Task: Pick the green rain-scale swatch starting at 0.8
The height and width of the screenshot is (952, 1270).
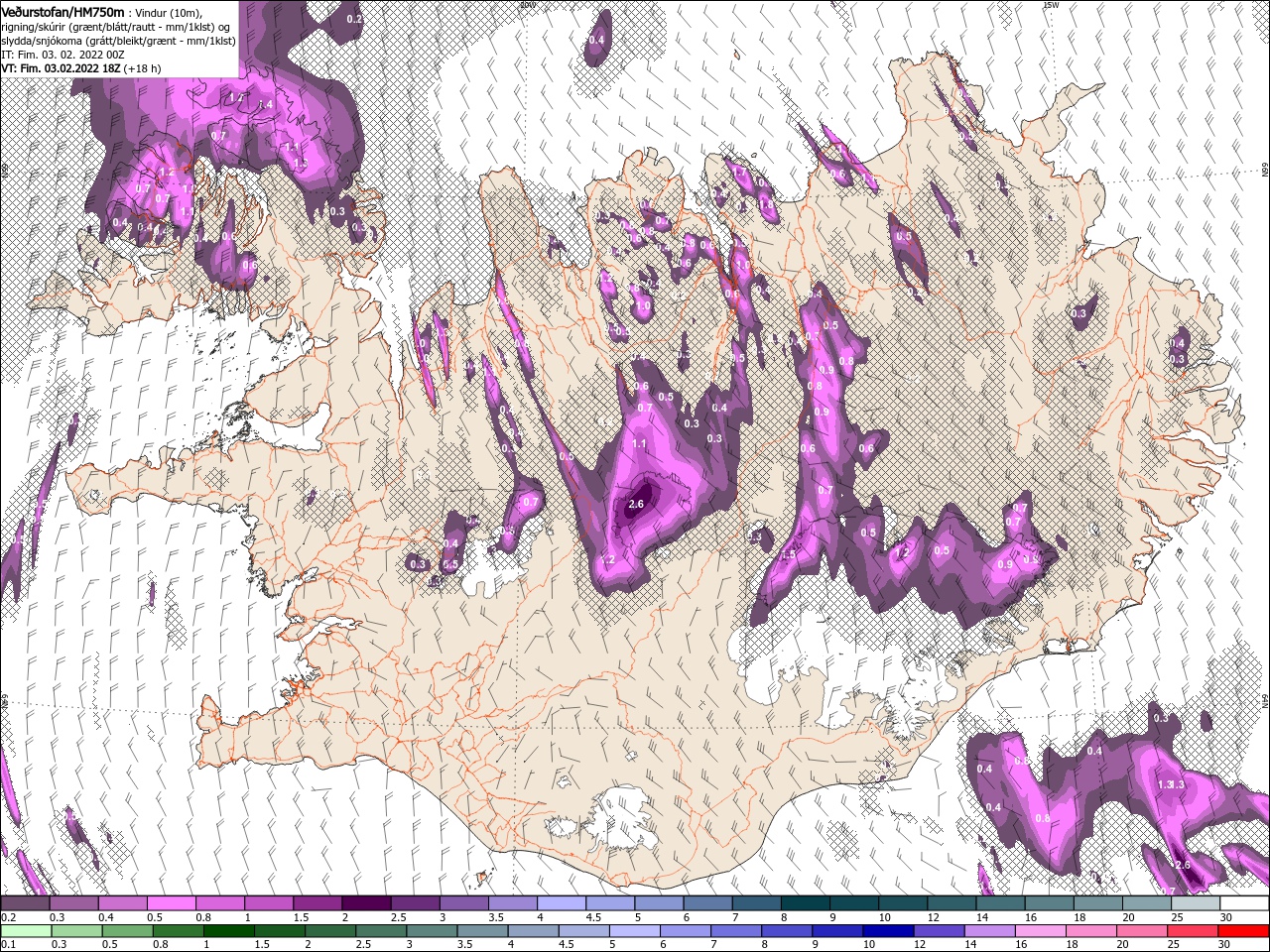Action: pos(178,931)
